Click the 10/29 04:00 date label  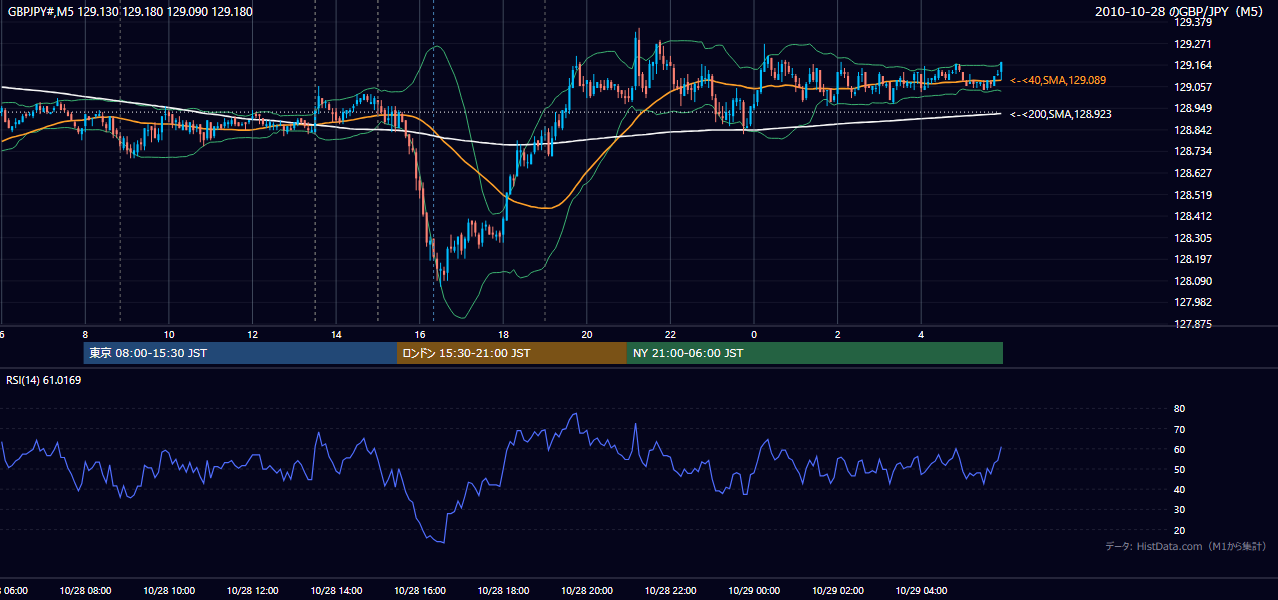(x=921, y=590)
